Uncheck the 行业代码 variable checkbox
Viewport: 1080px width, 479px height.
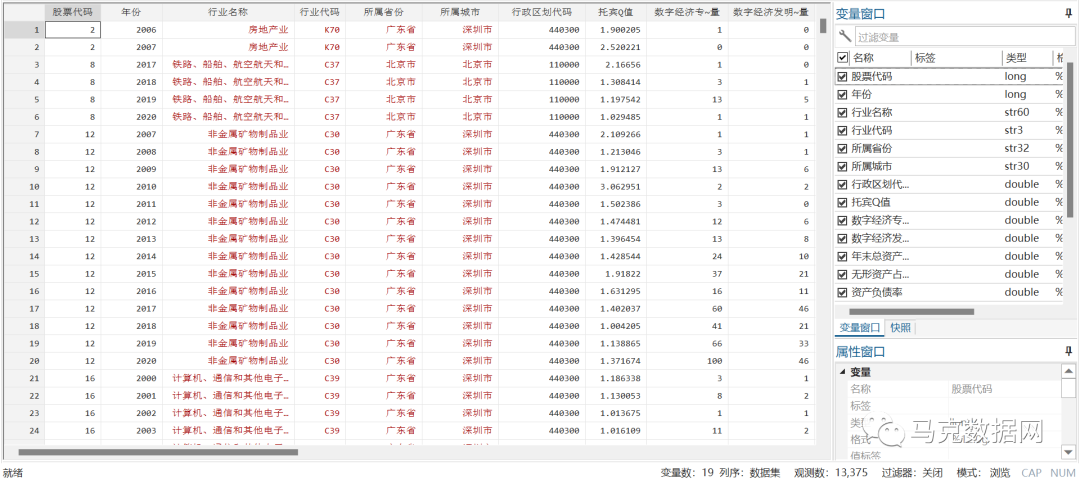coord(842,130)
